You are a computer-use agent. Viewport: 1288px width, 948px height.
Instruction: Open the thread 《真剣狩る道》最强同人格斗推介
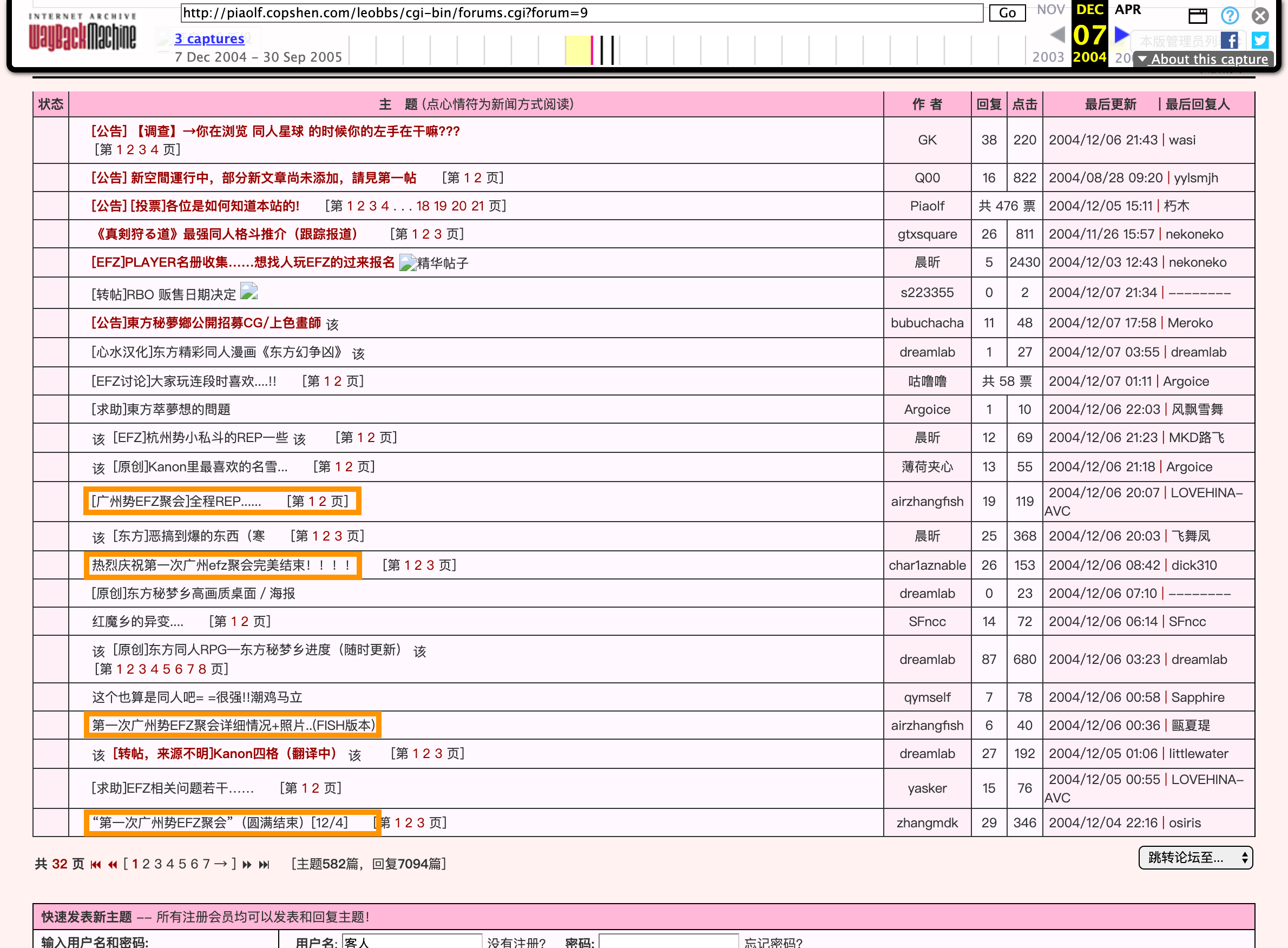coord(227,234)
